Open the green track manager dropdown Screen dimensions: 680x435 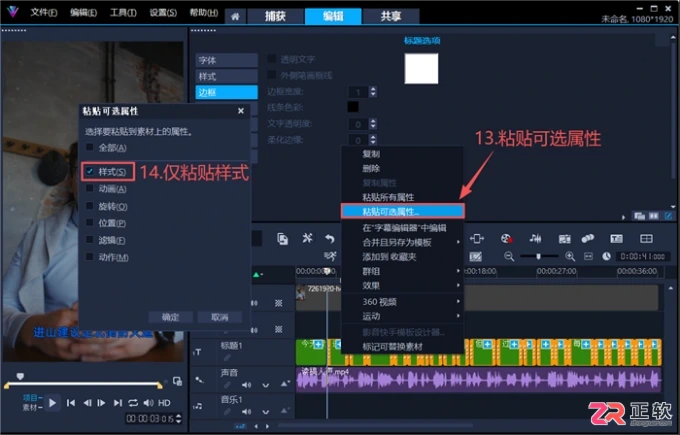(x=258, y=275)
